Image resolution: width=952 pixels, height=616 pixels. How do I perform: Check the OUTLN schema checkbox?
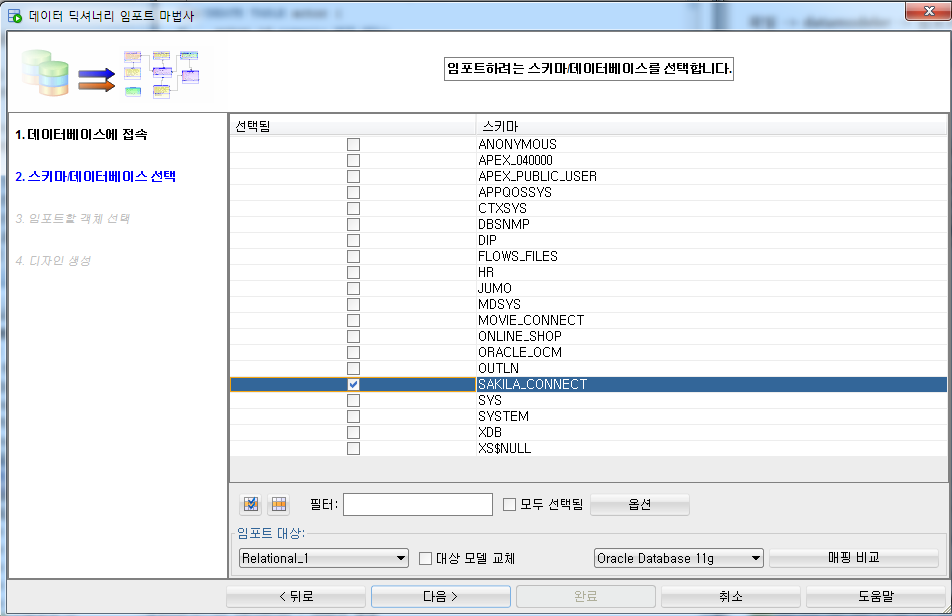[x=353, y=368]
